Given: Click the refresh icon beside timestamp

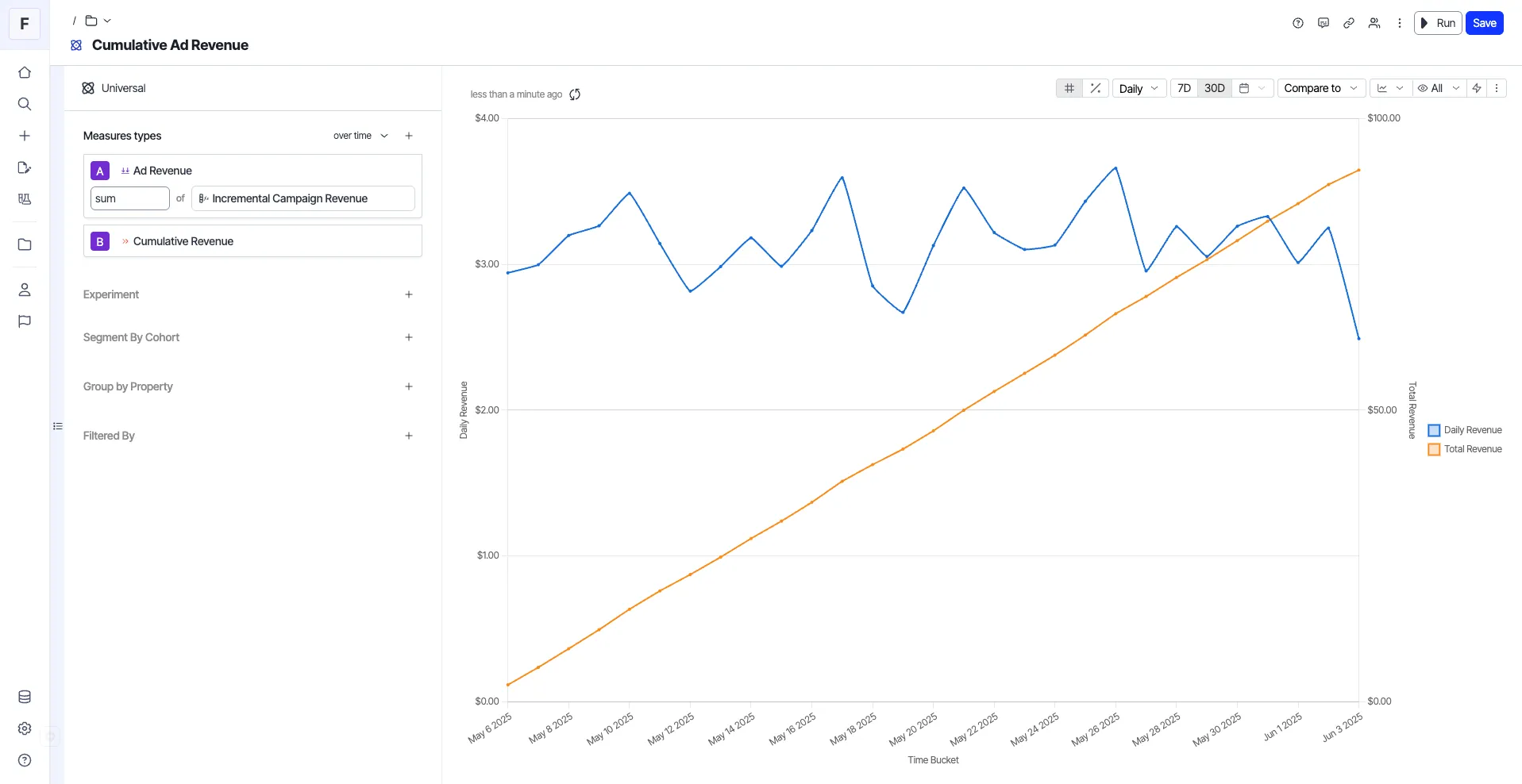Looking at the screenshot, I should click(x=575, y=94).
